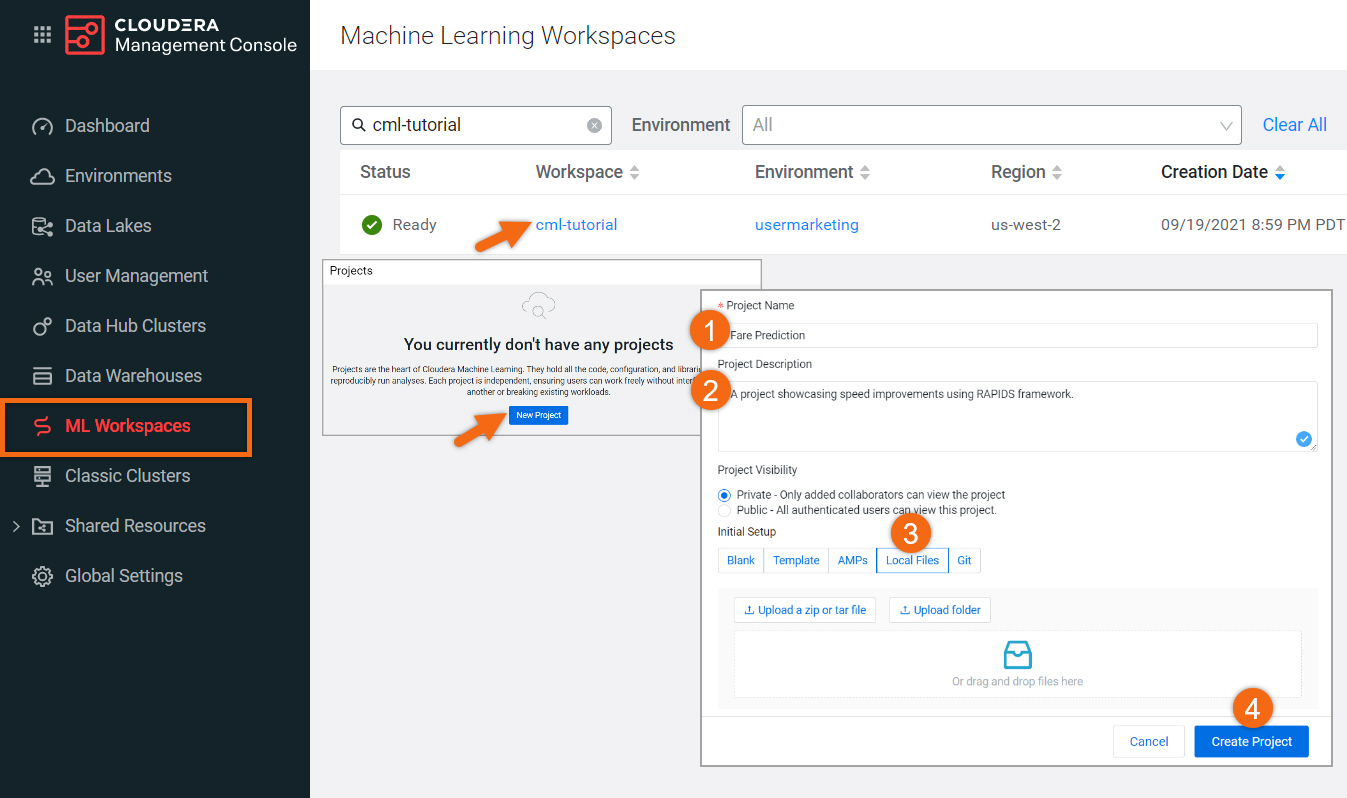Click the Project Name input field
The height and width of the screenshot is (798, 1347).
pos(1017,335)
